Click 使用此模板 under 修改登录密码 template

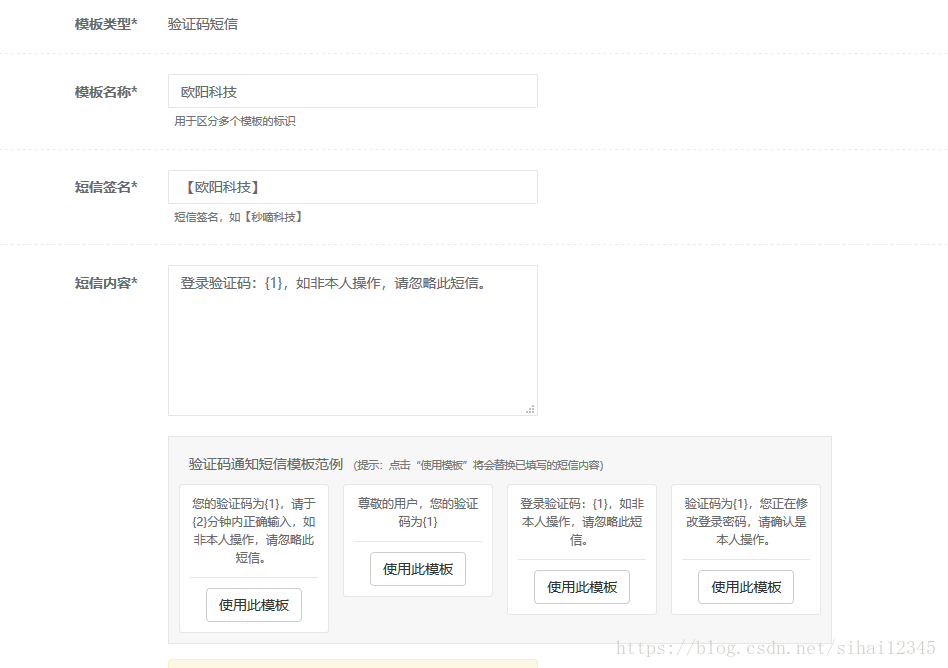pos(745,587)
